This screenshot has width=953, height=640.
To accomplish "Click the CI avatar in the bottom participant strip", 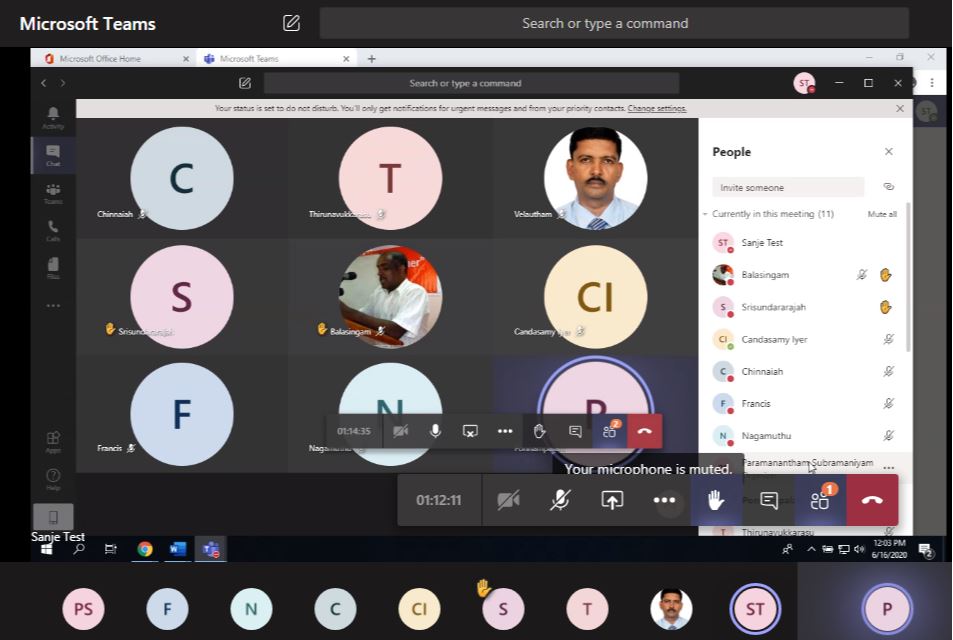I will [x=419, y=608].
